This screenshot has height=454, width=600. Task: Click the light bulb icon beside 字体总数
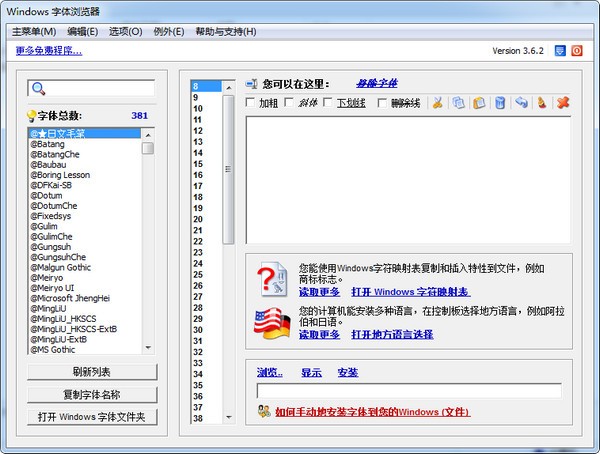tap(31, 116)
